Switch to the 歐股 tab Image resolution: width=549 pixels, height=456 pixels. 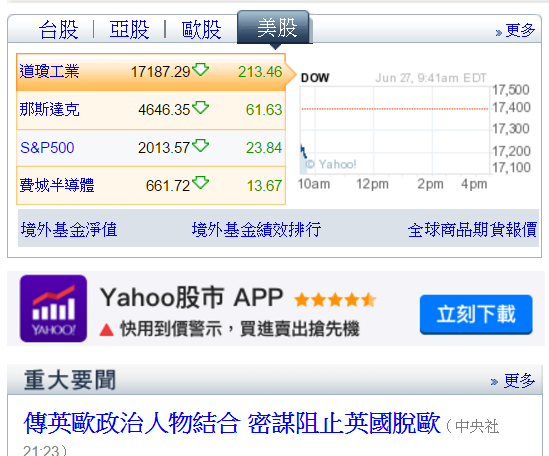pyautogui.click(x=201, y=29)
